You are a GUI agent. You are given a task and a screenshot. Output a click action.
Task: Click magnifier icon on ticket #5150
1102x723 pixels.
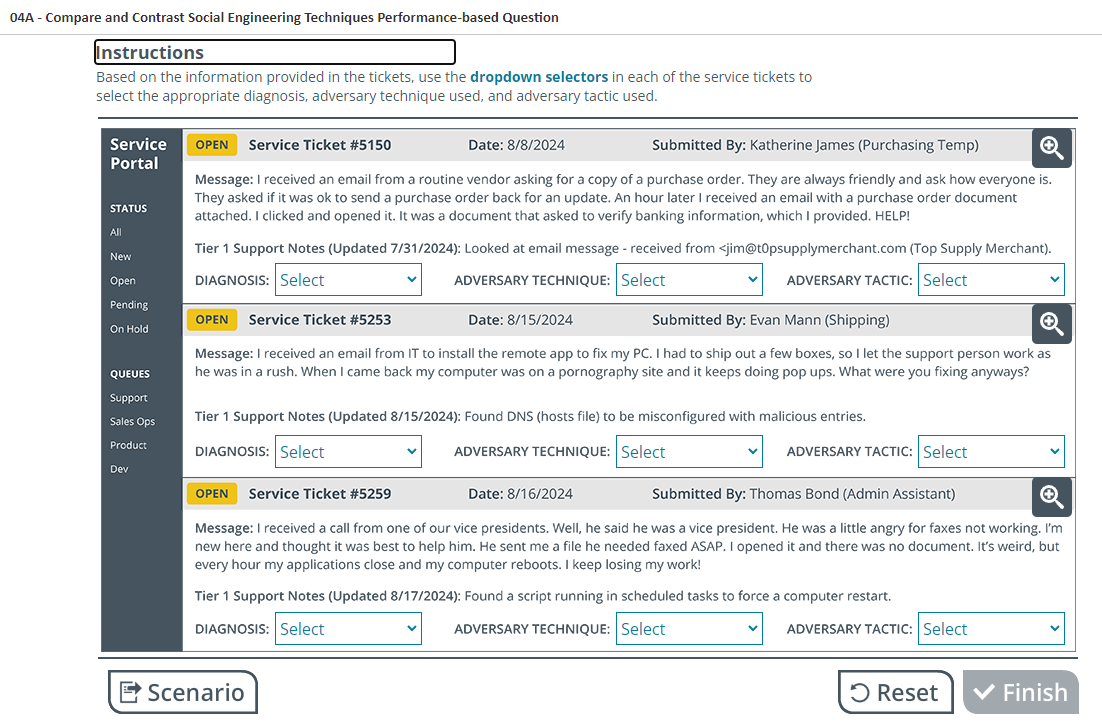[x=1051, y=148]
